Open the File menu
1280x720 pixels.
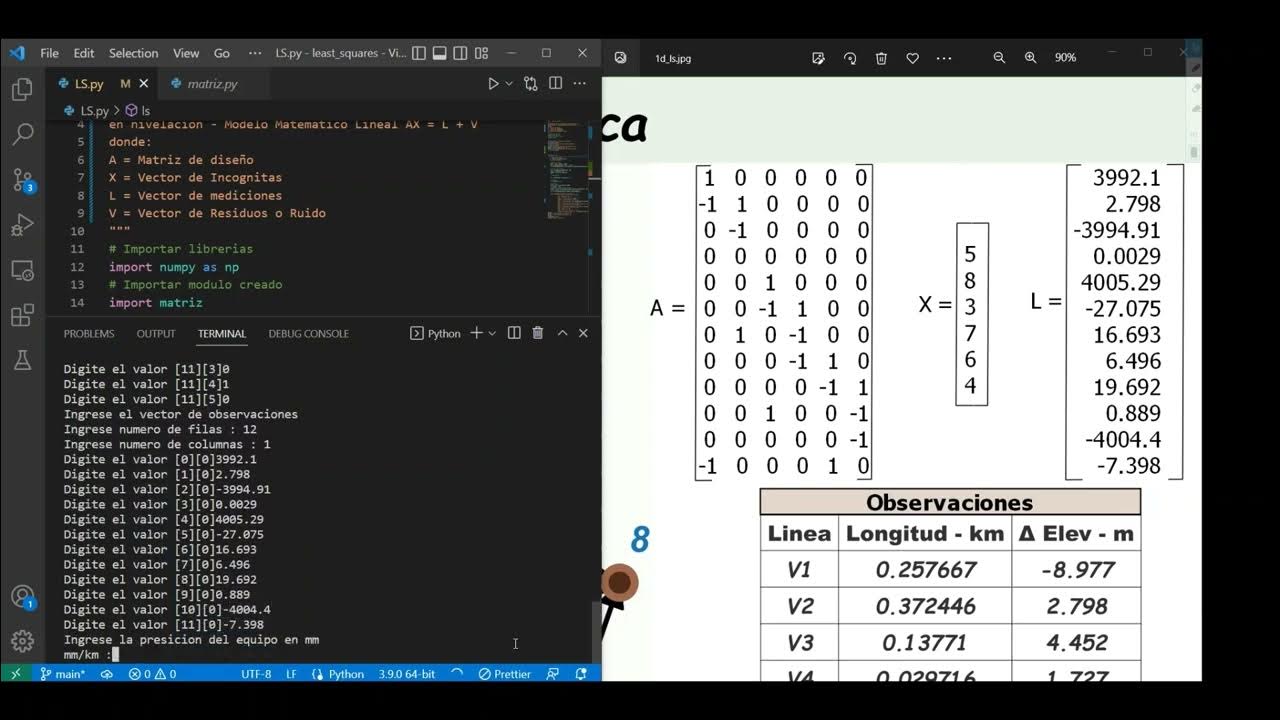[49, 53]
